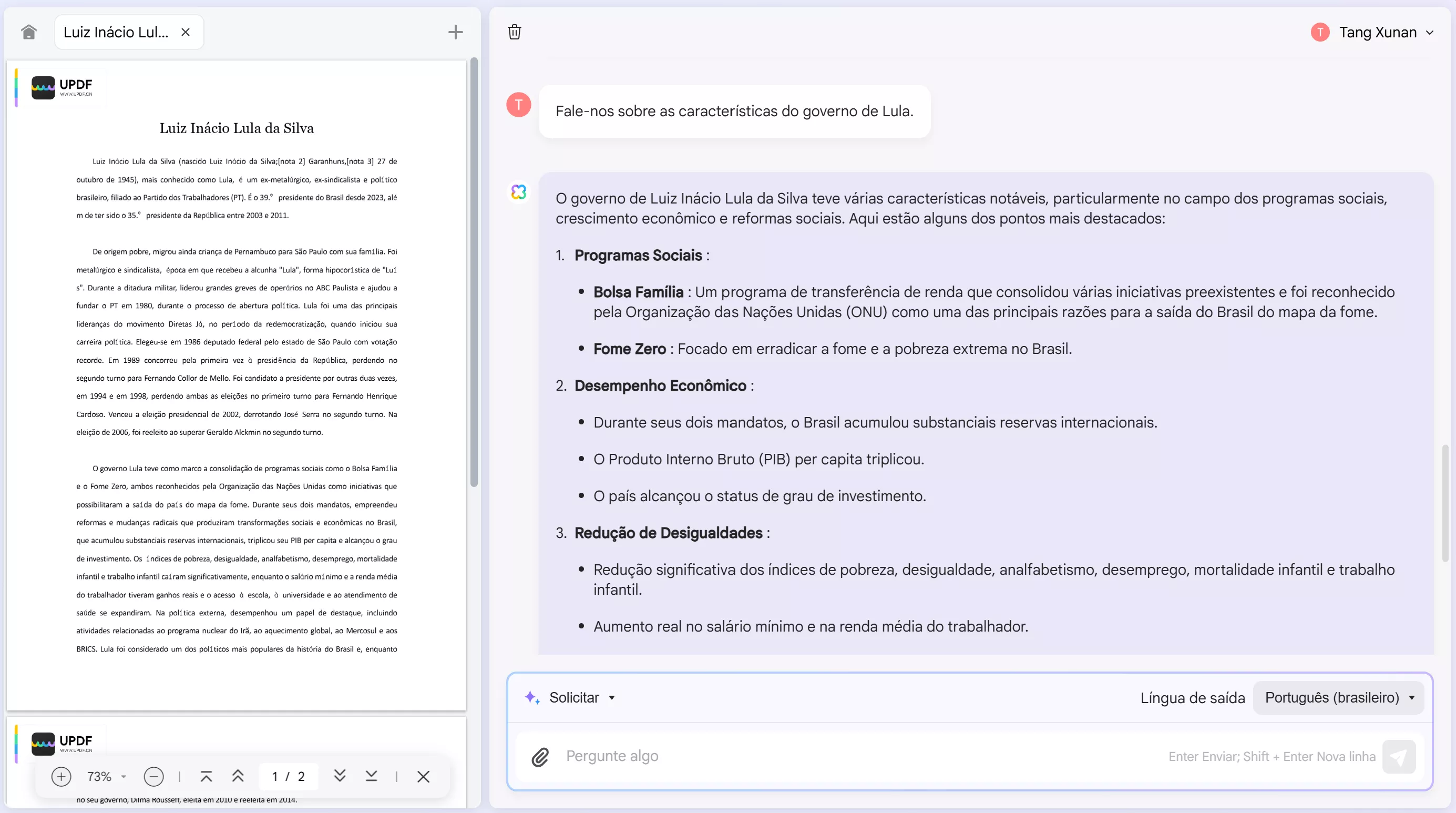
Task: Open Tang Xunan account menu
Action: [x=1372, y=32]
